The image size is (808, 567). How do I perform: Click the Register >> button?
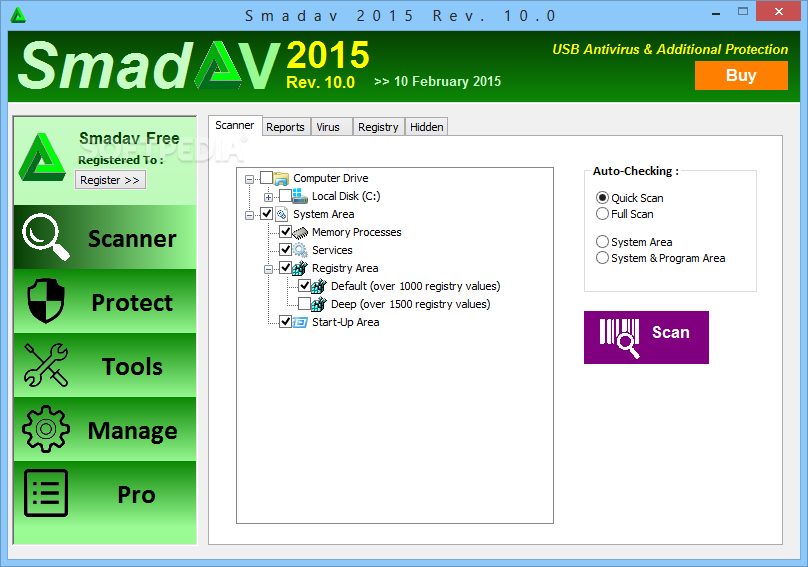coord(110,180)
